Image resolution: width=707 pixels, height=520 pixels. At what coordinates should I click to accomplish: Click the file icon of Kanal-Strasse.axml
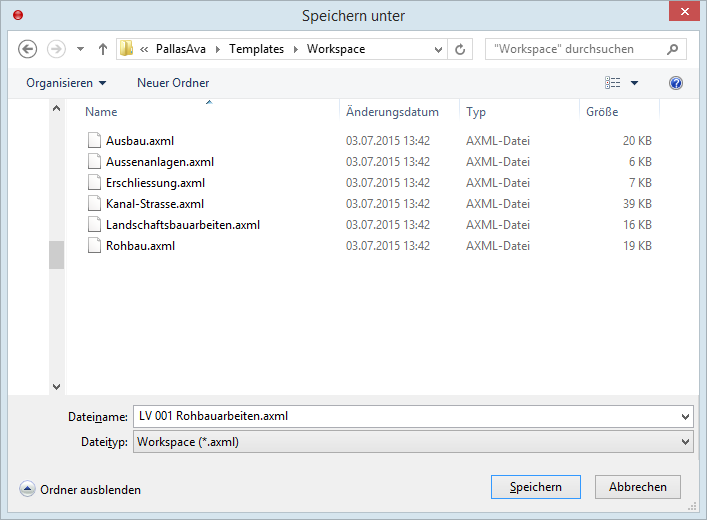(94, 203)
